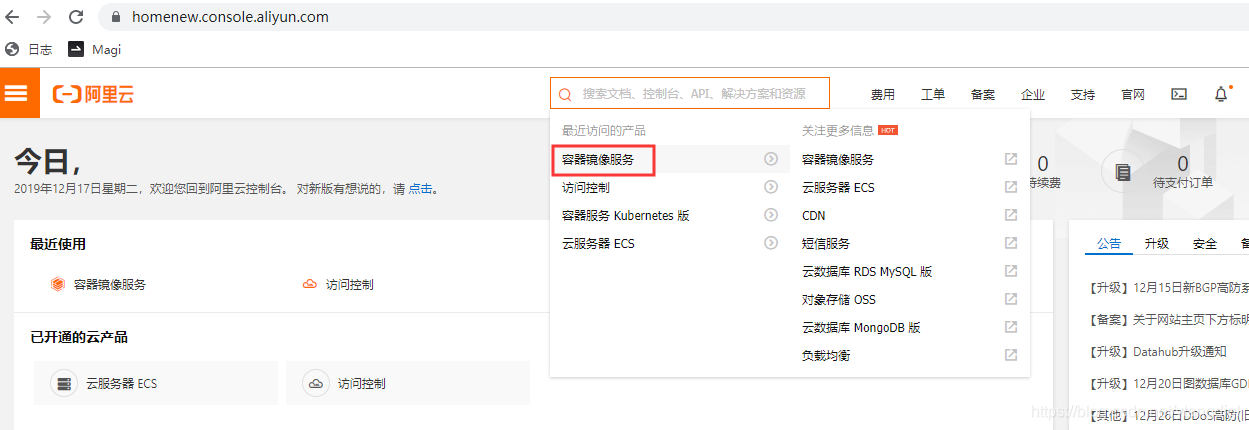Click external-link icon beside right-column 容器镜像服务

pos(1011,159)
